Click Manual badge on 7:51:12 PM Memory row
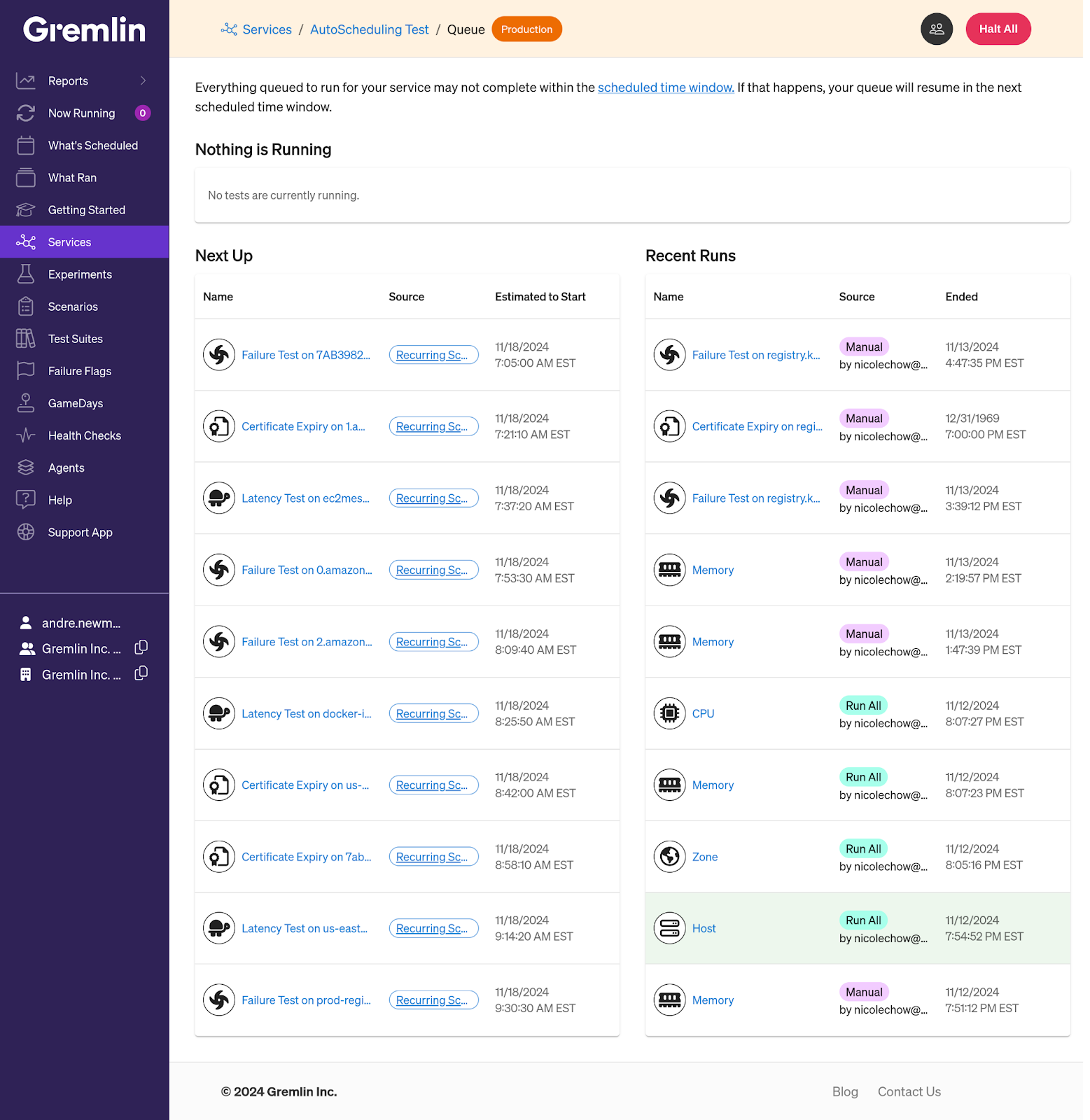1090x1120 pixels. pyautogui.click(x=864, y=992)
